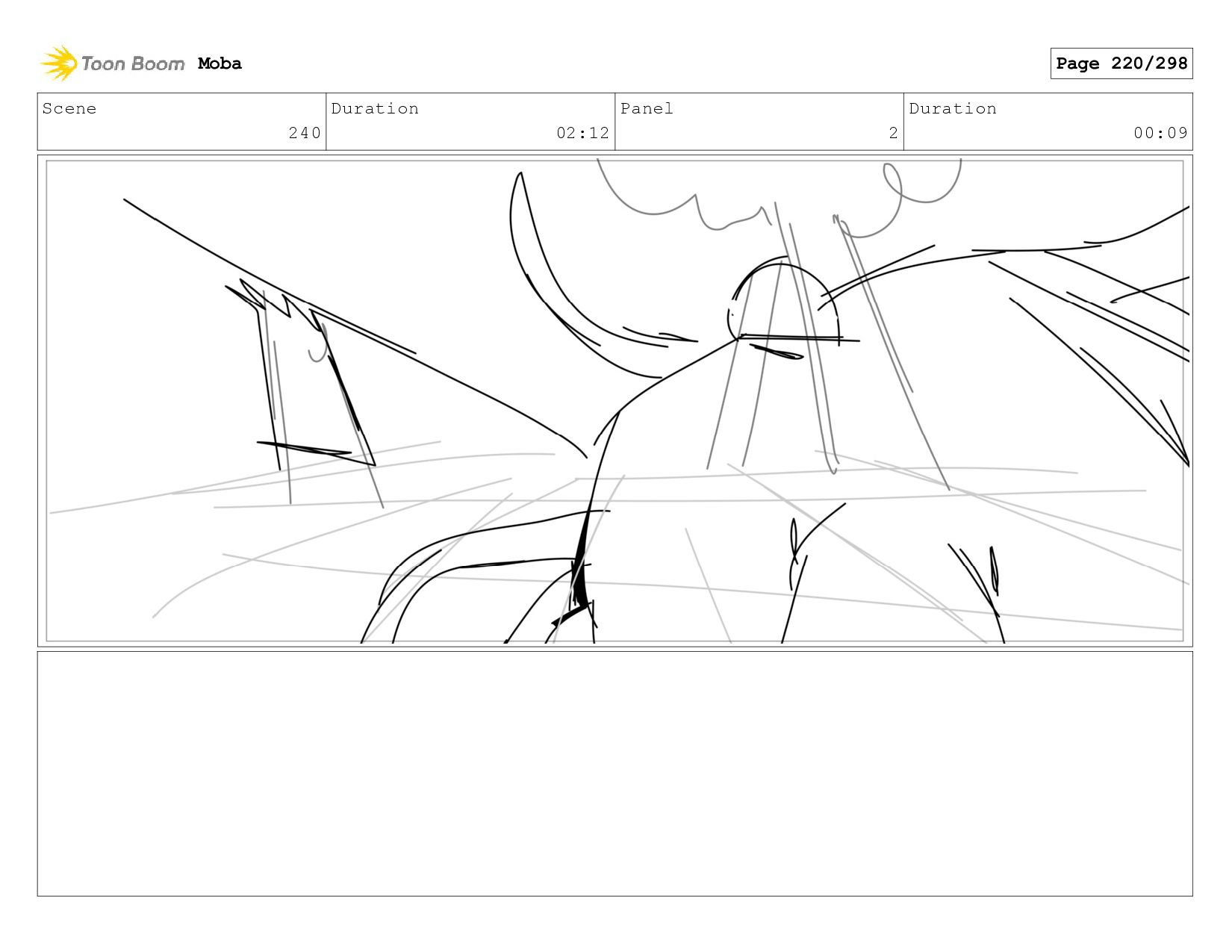The image size is (1232, 952).
Task: Select the project title 'Moba'
Action: pos(220,63)
